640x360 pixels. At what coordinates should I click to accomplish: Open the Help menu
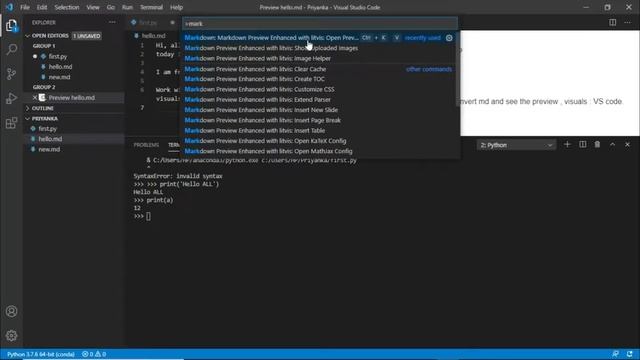(176, 7)
